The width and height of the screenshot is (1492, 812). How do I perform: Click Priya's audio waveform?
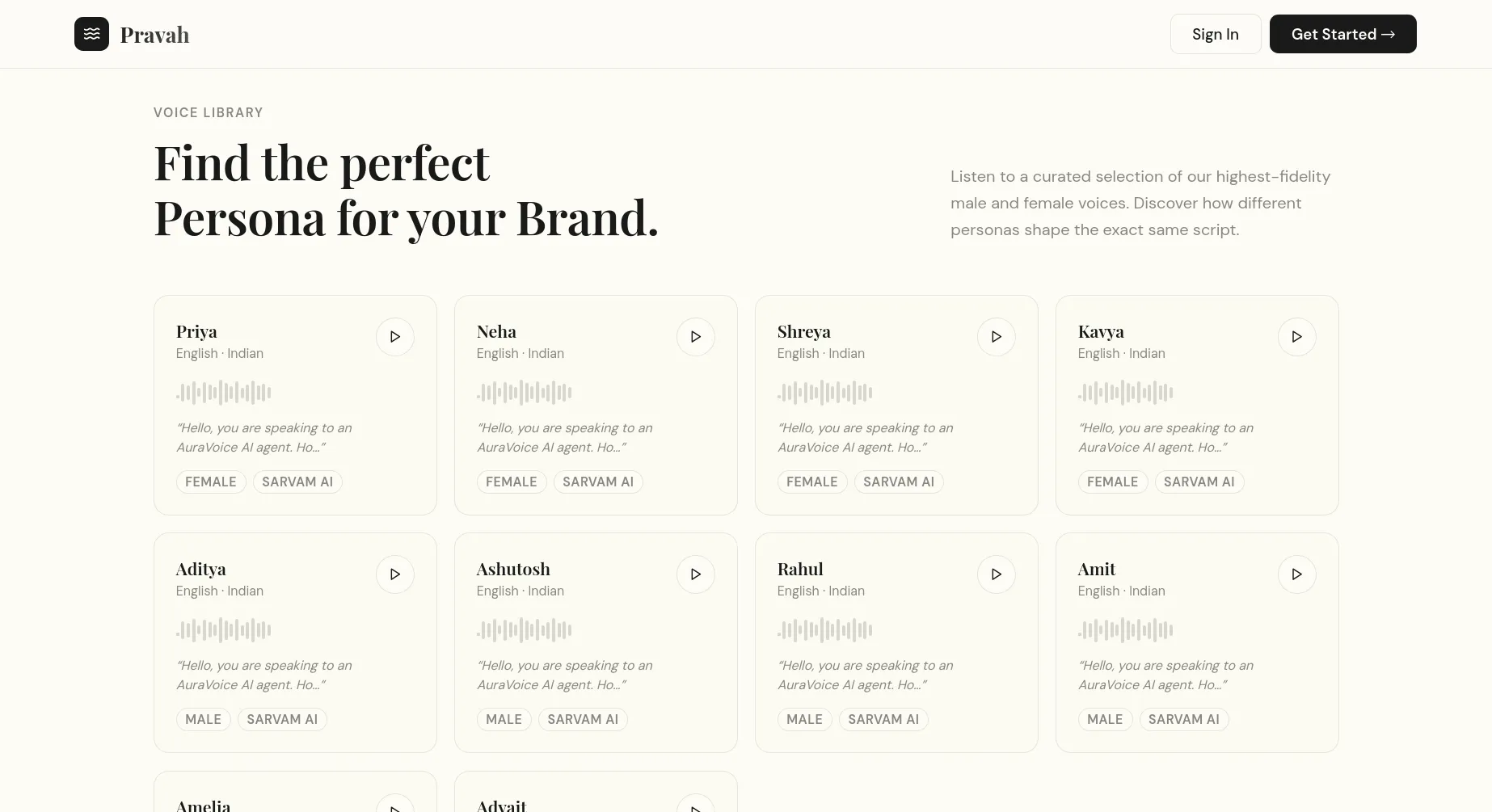click(x=224, y=393)
